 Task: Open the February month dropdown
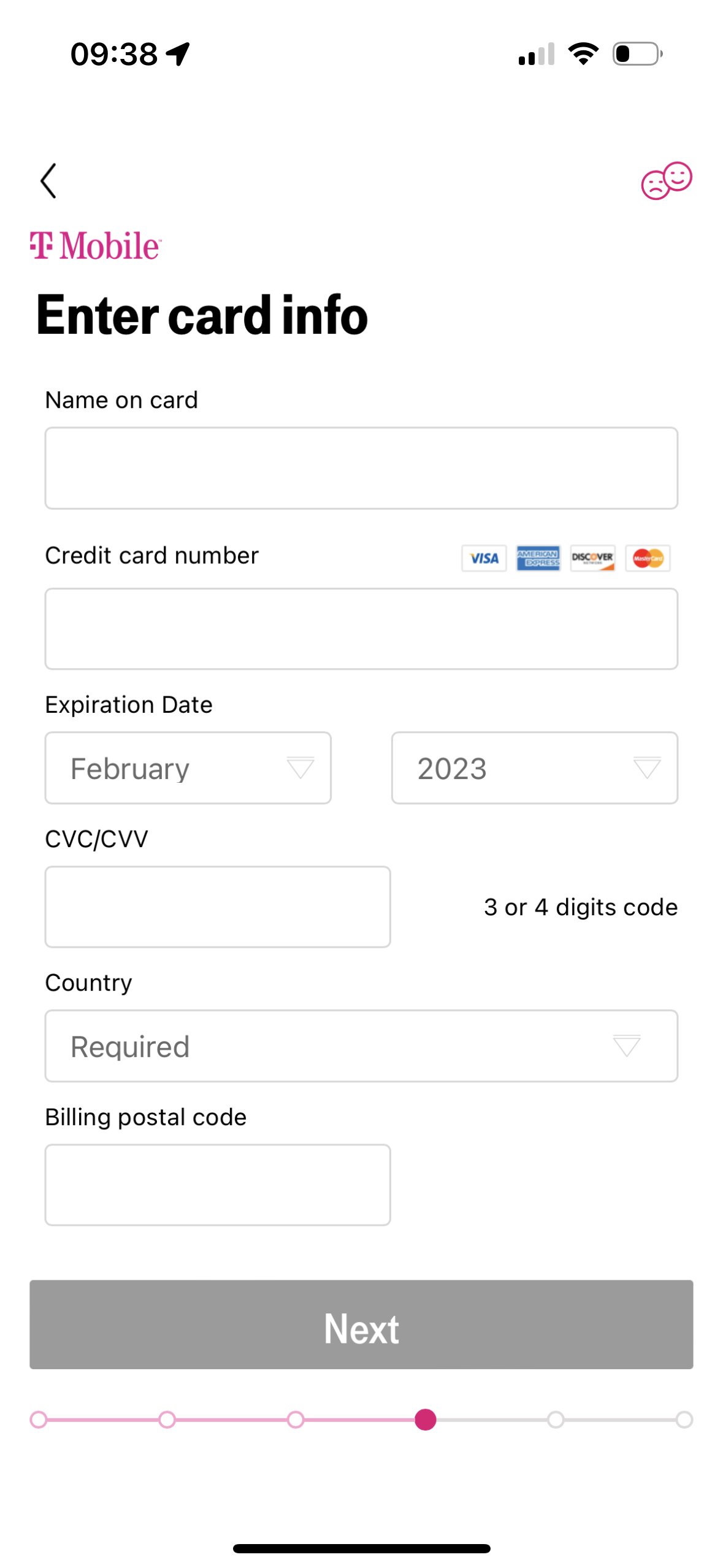[188, 767]
